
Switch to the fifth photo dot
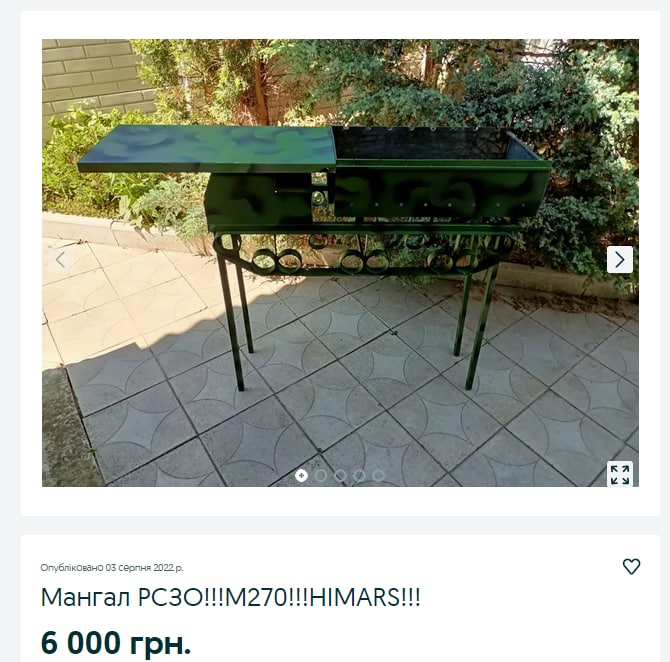379,475
